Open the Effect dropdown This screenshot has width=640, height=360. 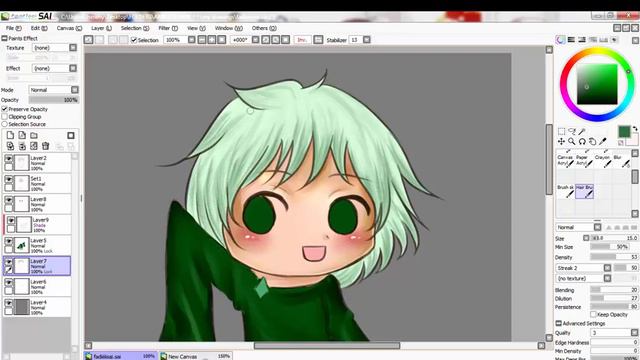pos(73,68)
